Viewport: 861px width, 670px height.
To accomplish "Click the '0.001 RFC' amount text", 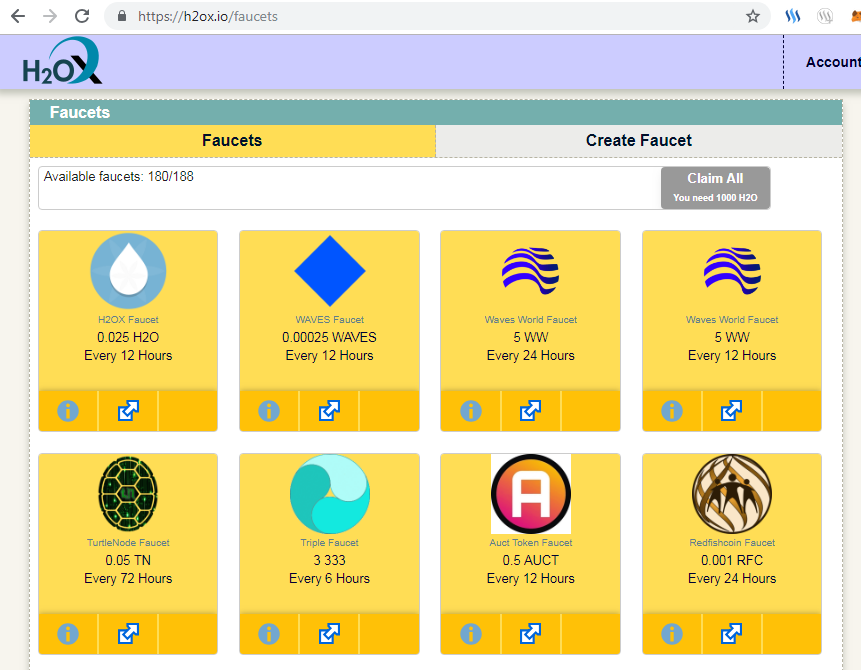I will [x=732, y=560].
